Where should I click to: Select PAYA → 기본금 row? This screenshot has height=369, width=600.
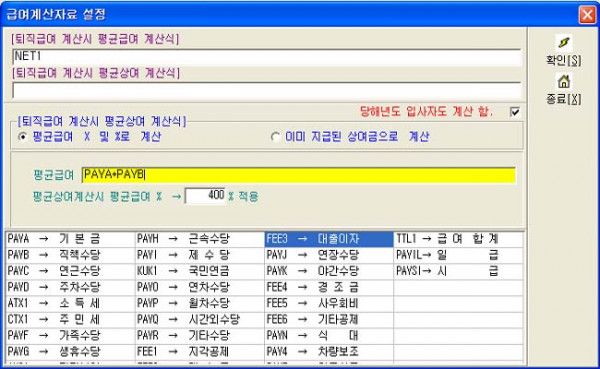coord(70,239)
